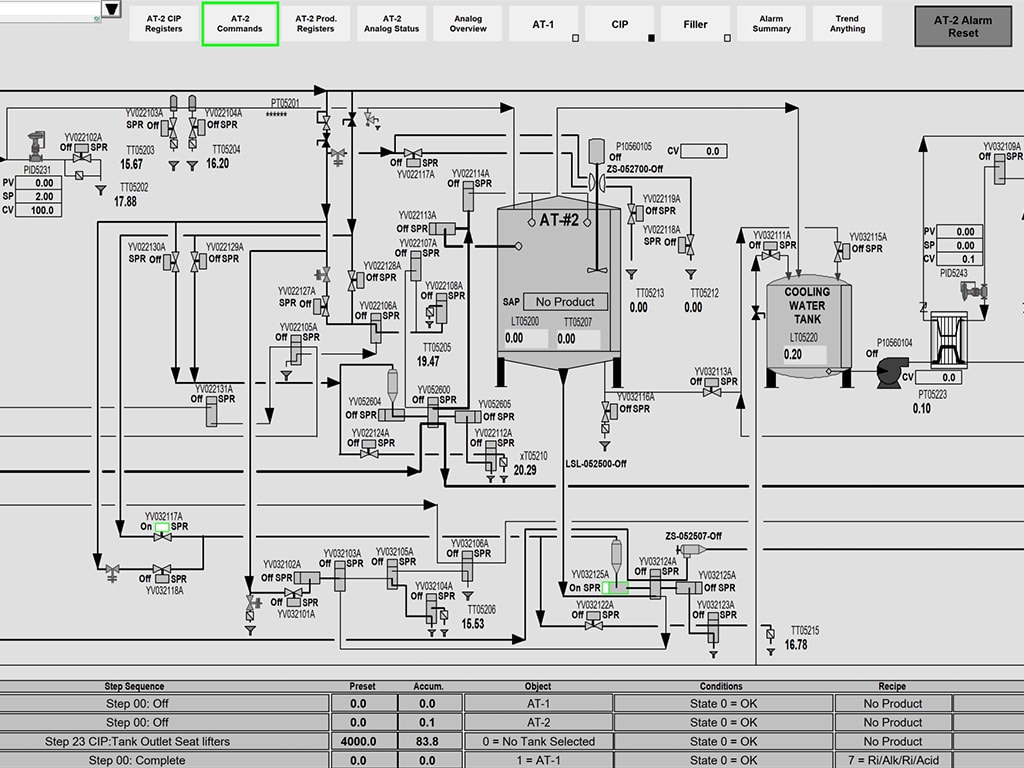Click valve YV032118A symbol

[x=162, y=573]
